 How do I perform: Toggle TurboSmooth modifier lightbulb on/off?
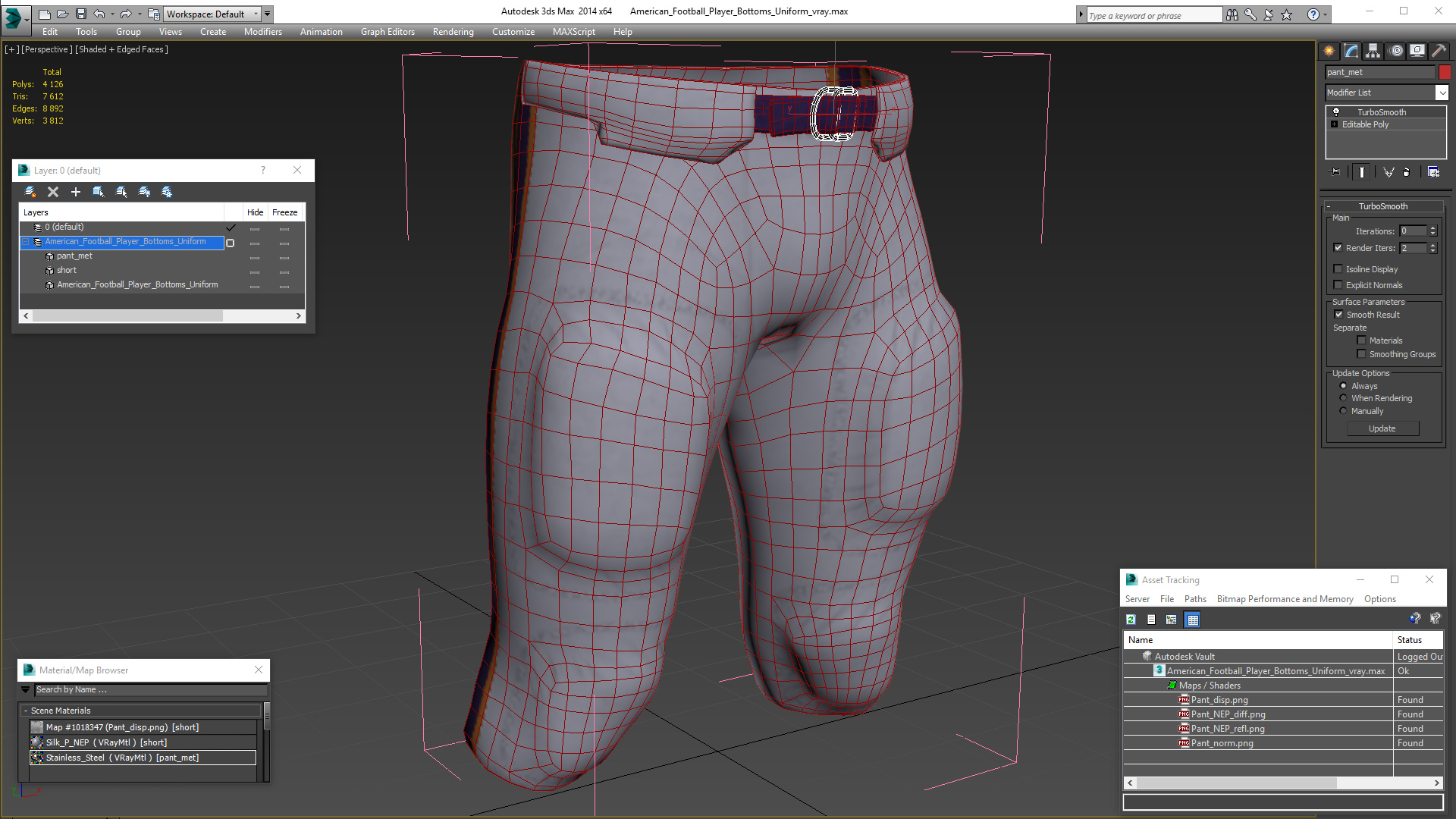pos(1336,112)
